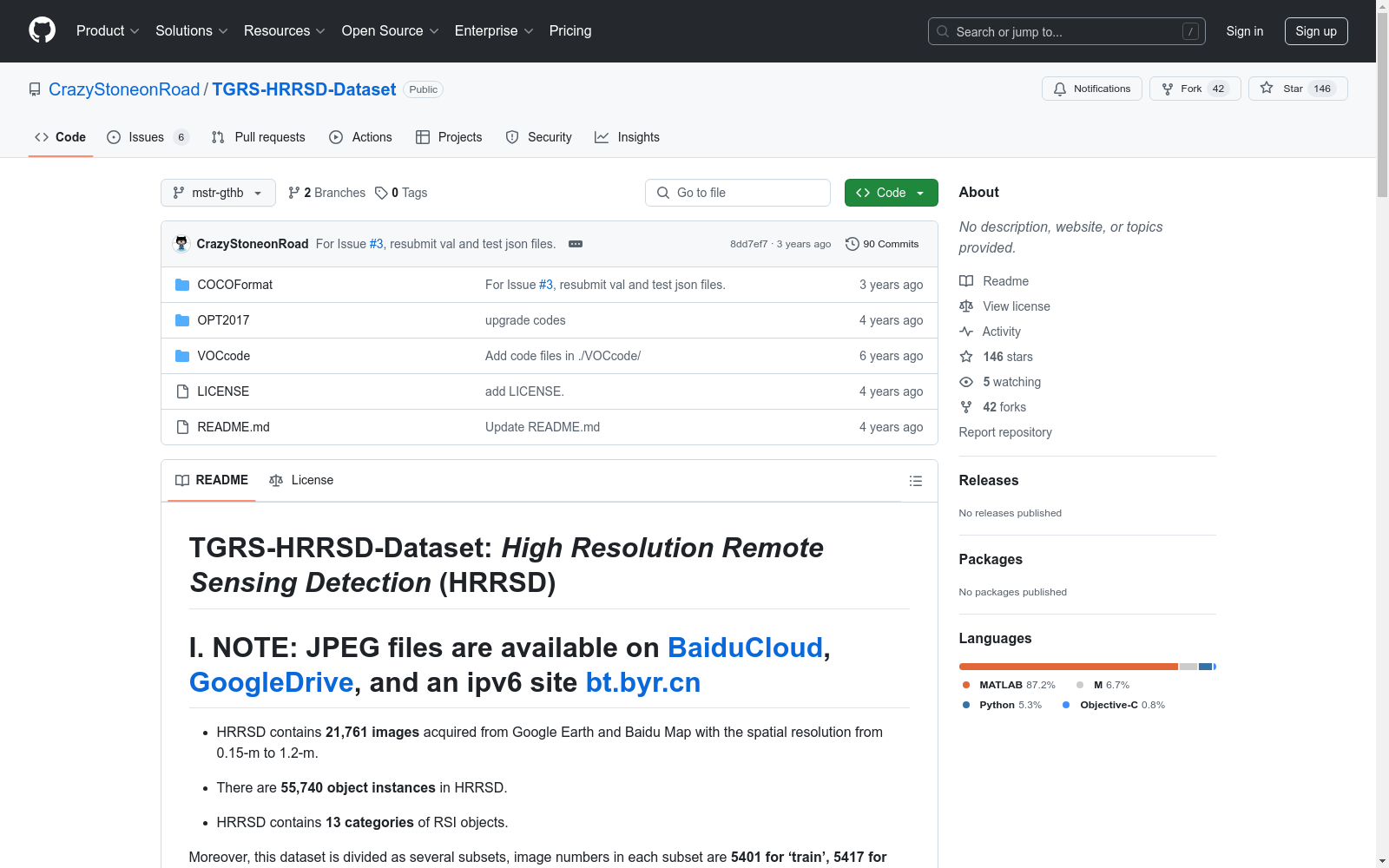The height and width of the screenshot is (868, 1389).
Task: Open the README outline list icon
Action: tap(915, 481)
